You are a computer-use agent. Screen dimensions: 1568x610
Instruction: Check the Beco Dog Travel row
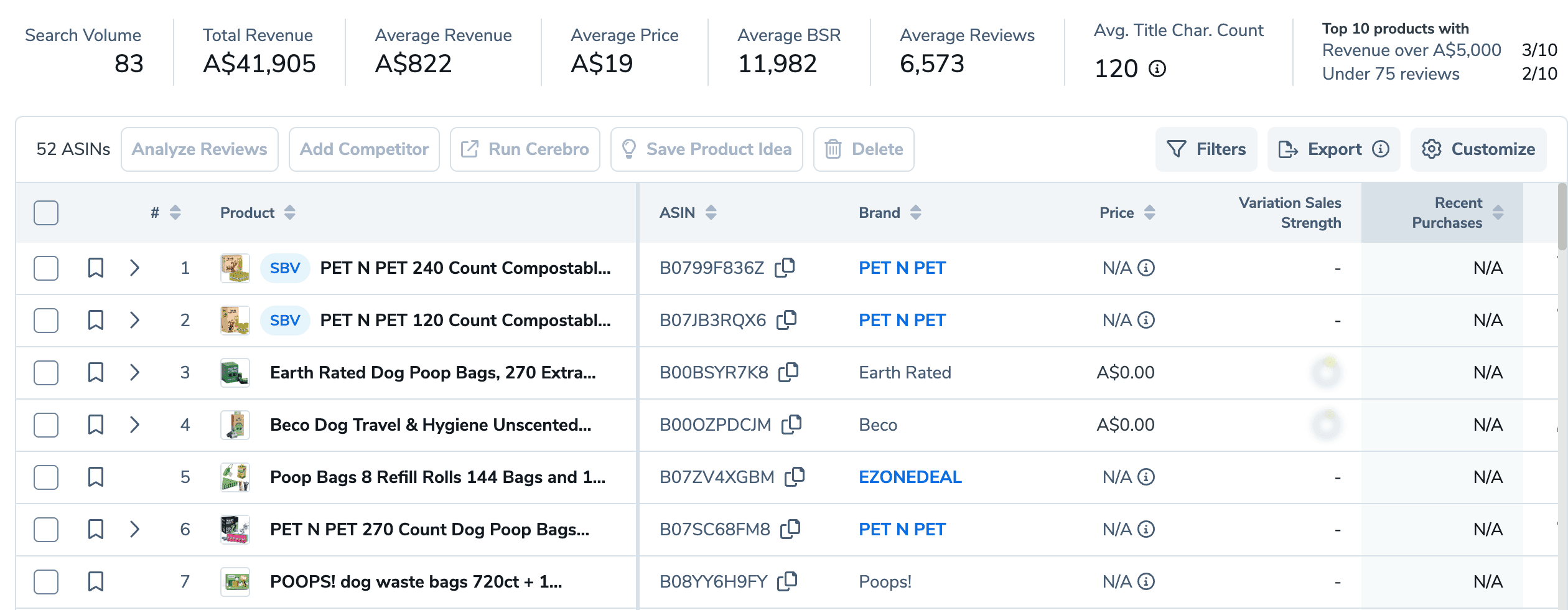[46, 425]
